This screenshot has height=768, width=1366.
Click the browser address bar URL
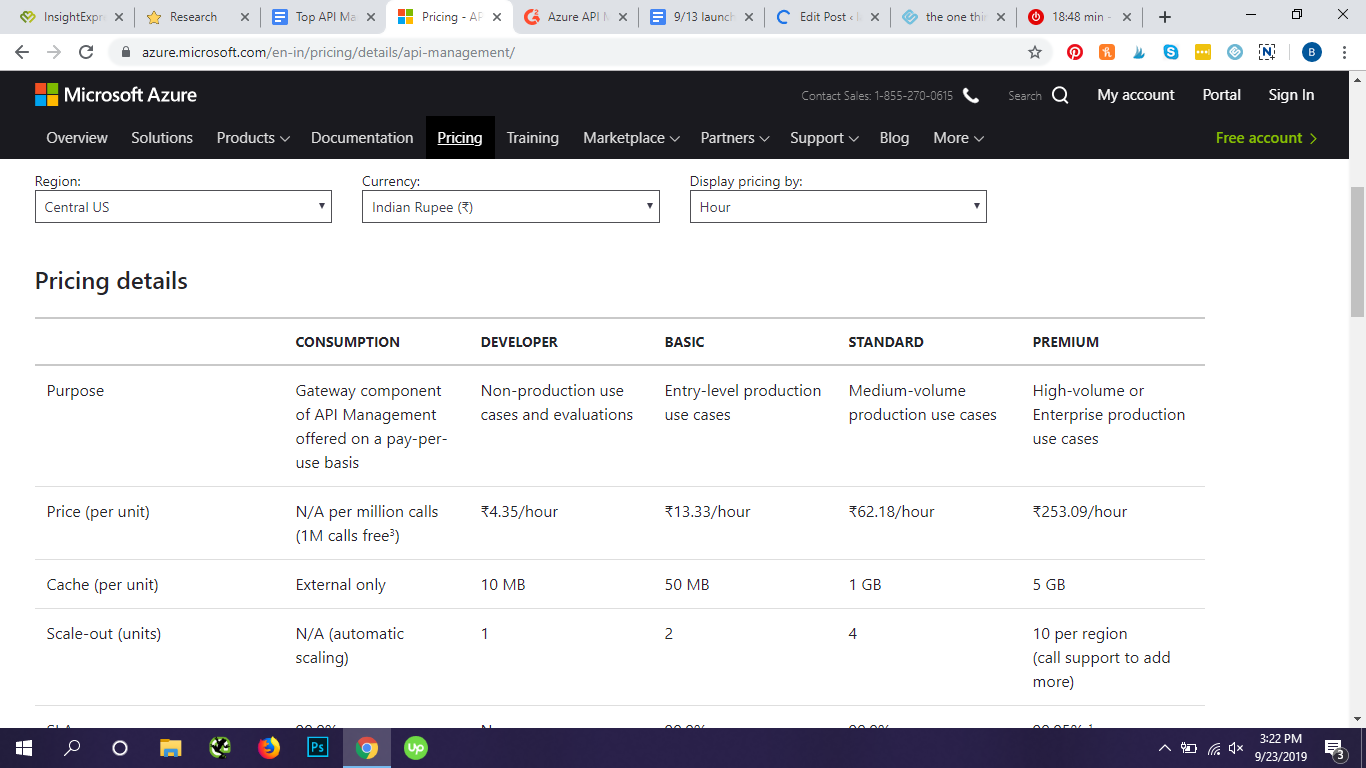(328, 52)
